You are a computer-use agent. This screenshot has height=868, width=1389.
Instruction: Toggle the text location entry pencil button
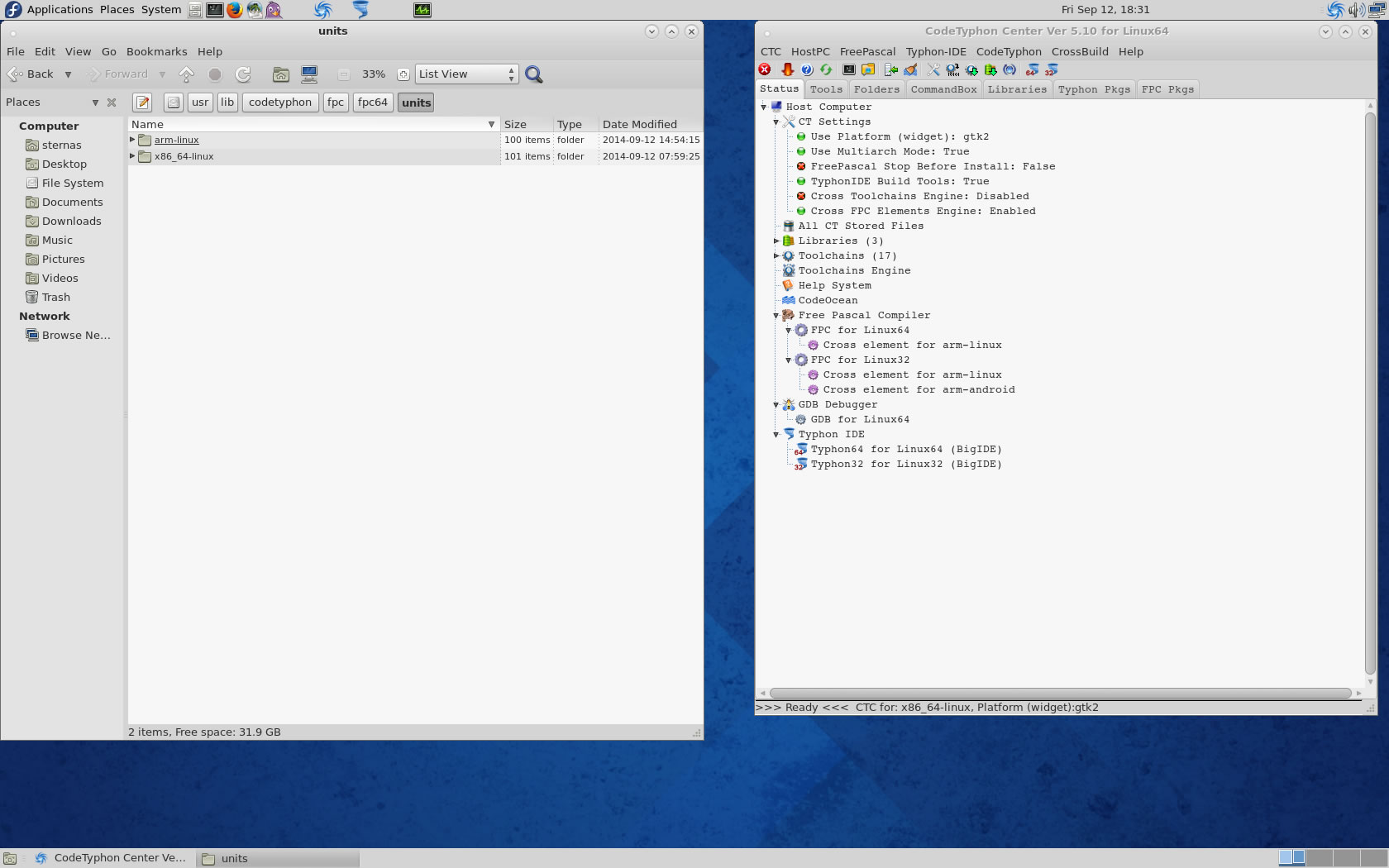click(142, 103)
